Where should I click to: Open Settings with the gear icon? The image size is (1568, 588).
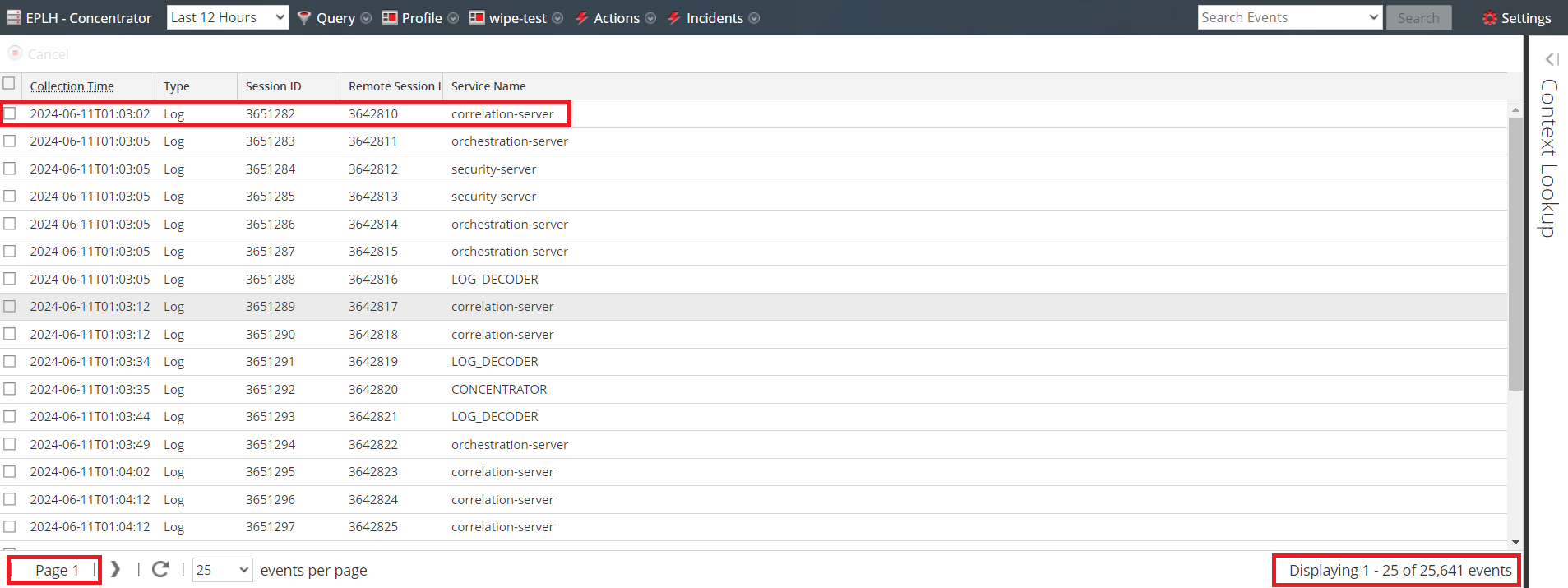click(x=1489, y=18)
